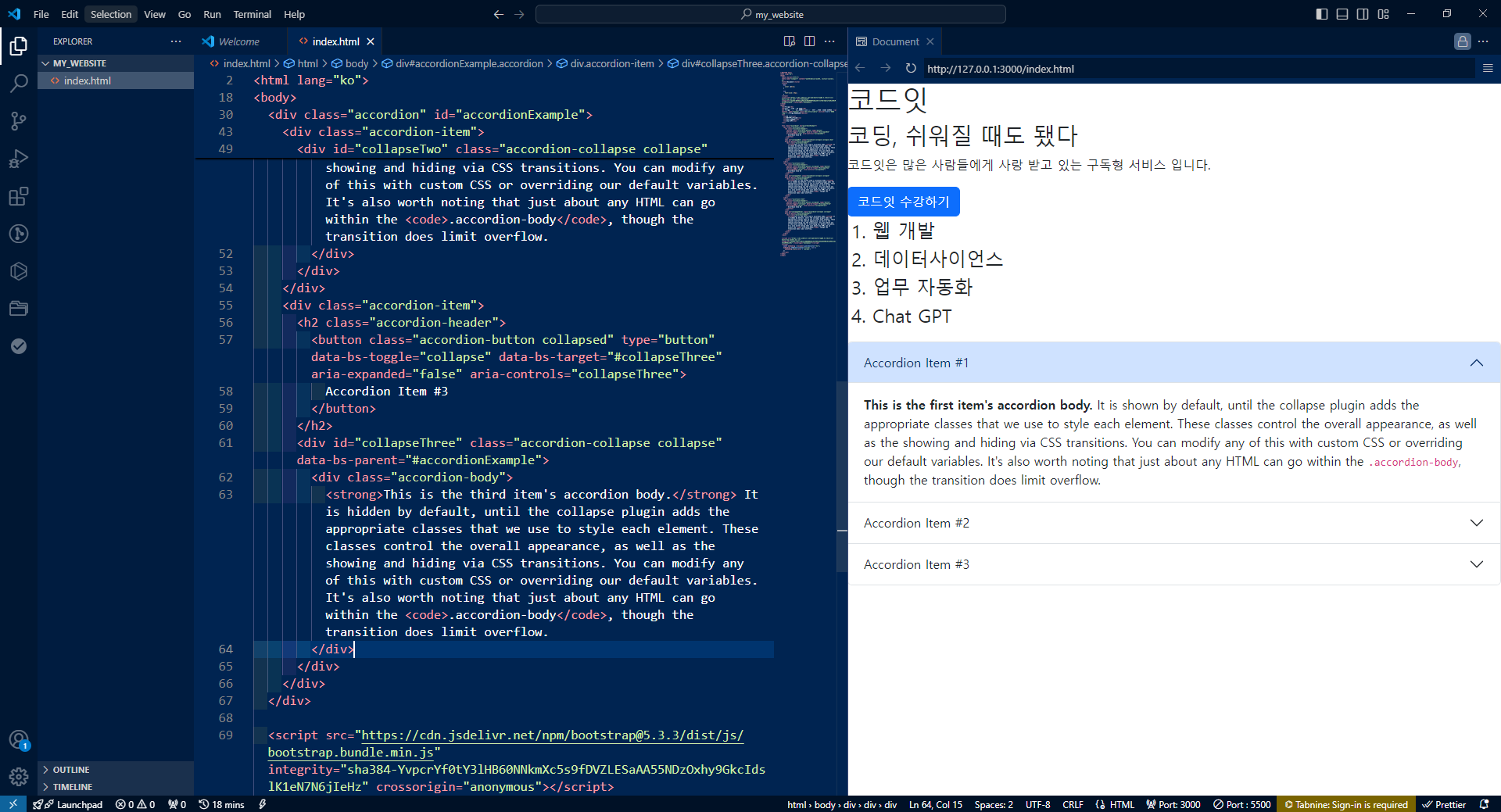Close the Document preview tab

pyautogui.click(x=930, y=41)
